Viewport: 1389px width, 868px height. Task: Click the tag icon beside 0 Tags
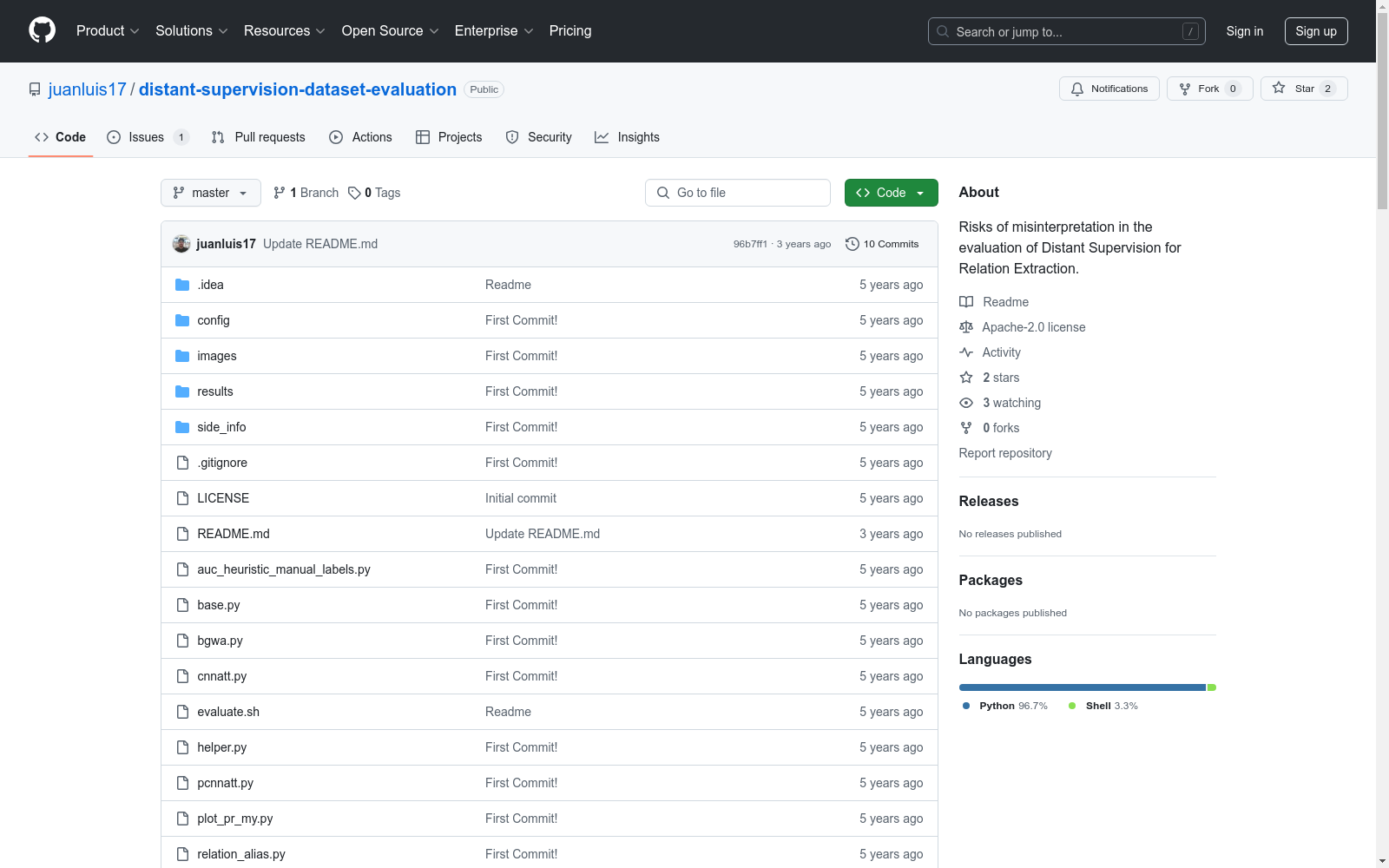click(x=354, y=193)
